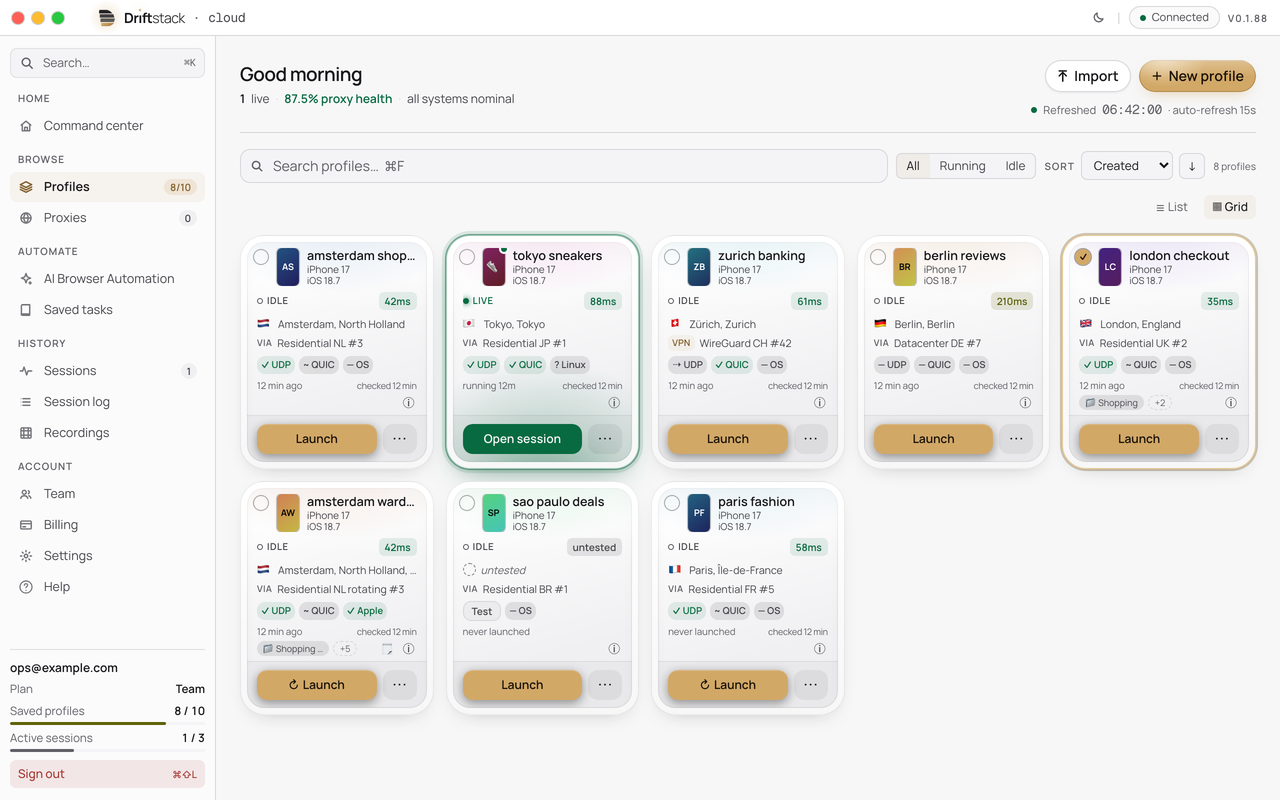The width and height of the screenshot is (1280, 800).
Task: Click the sort direction arrow icon
Action: 1191,166
